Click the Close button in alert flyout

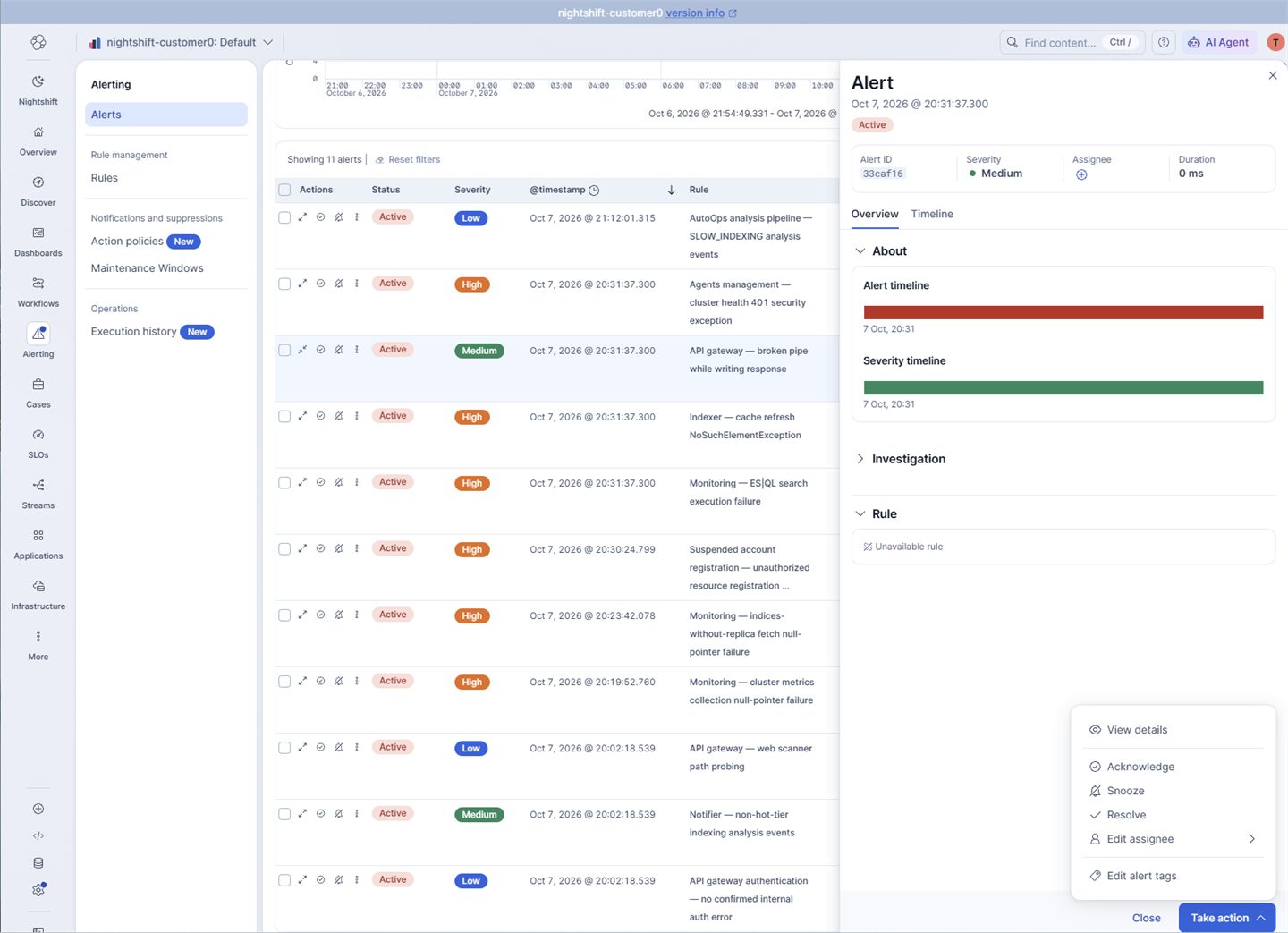[1147, 918]
